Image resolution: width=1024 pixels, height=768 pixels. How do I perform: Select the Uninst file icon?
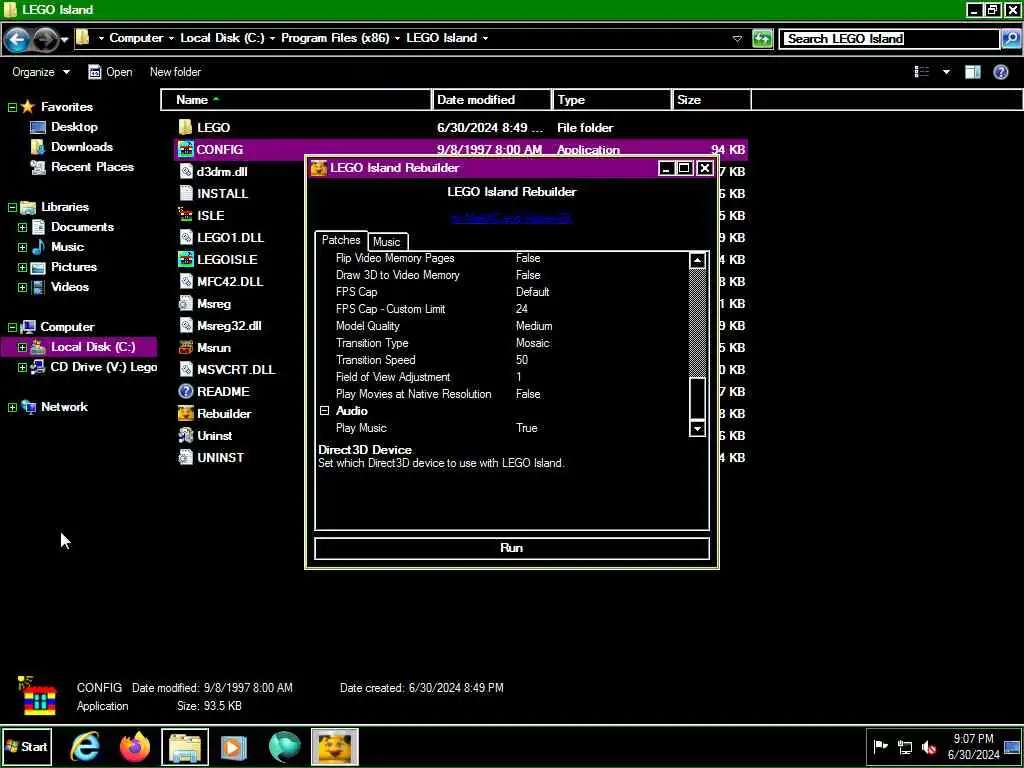coord(185,436)
